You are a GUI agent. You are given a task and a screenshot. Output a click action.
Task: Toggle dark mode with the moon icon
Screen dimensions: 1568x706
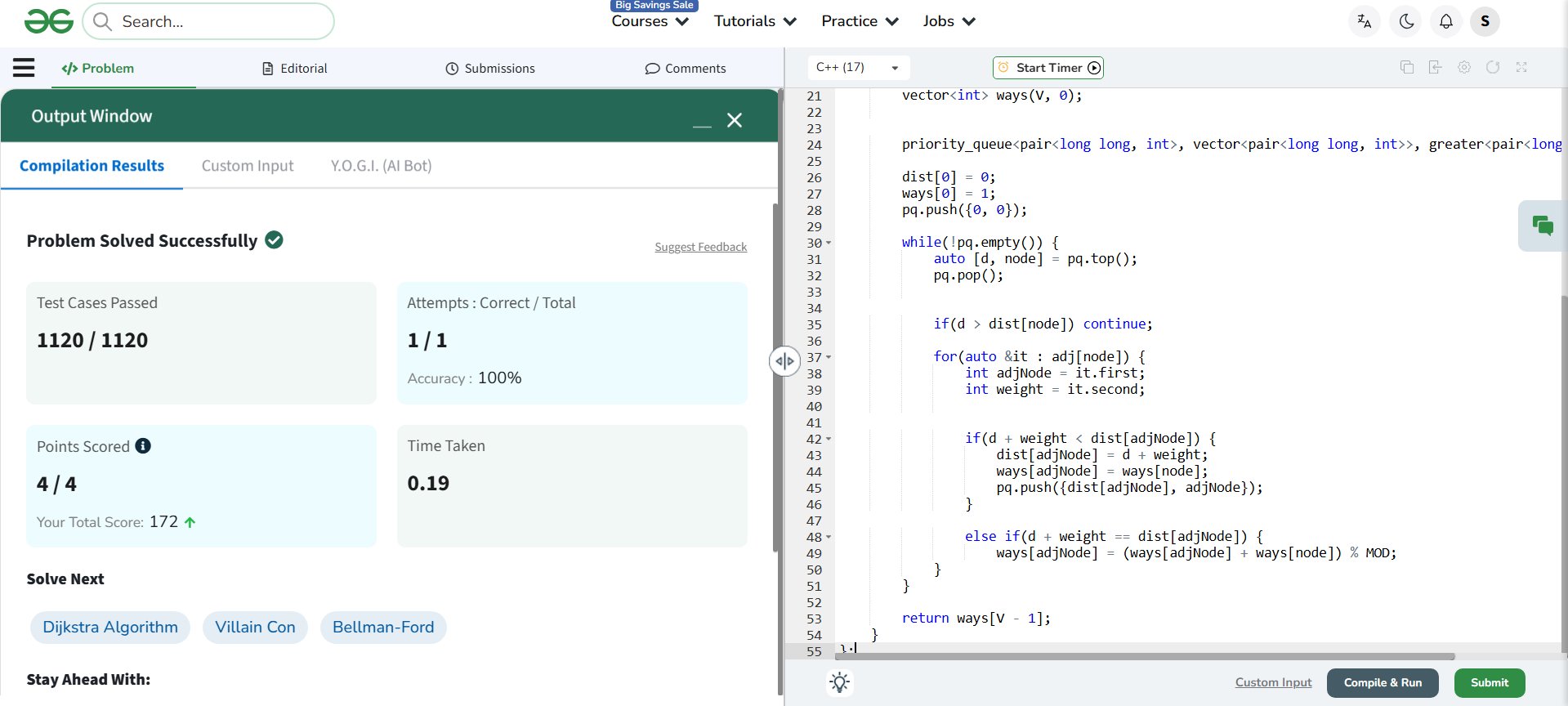pyautogui.click(x=1406, y=21)
